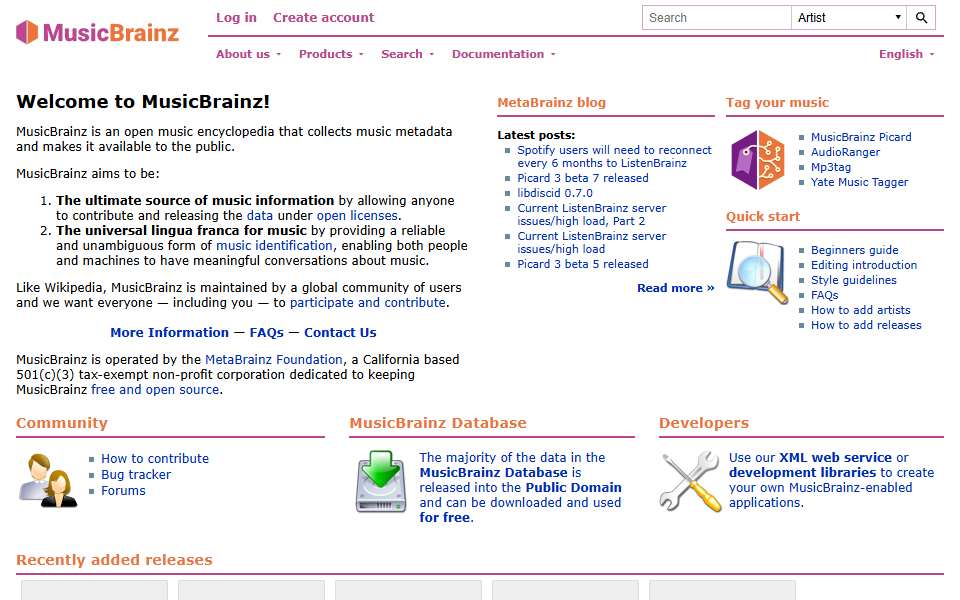Open AudioRanger link

[846, 152]
